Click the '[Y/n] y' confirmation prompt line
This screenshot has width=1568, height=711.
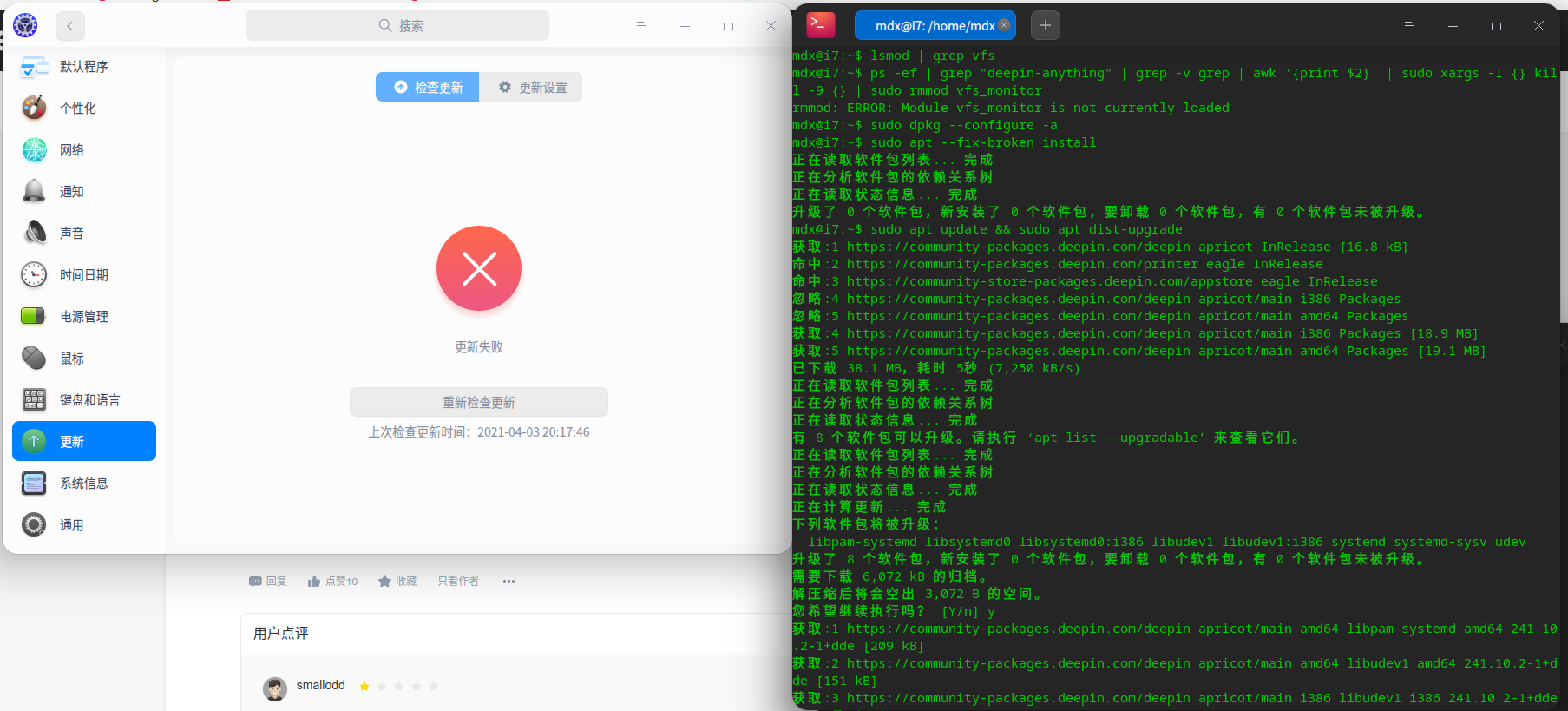(894, 611)
